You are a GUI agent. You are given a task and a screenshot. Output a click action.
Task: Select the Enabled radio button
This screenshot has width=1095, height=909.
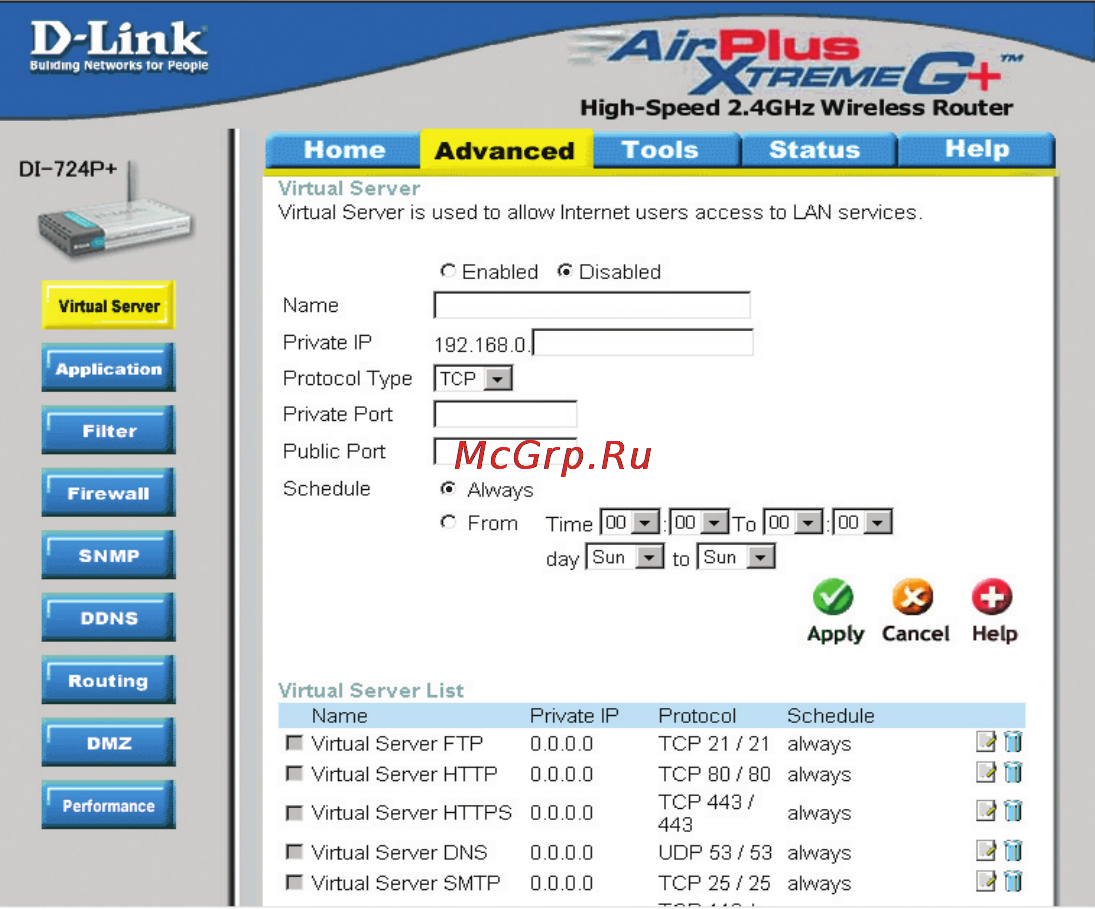[x=448, y=270]
